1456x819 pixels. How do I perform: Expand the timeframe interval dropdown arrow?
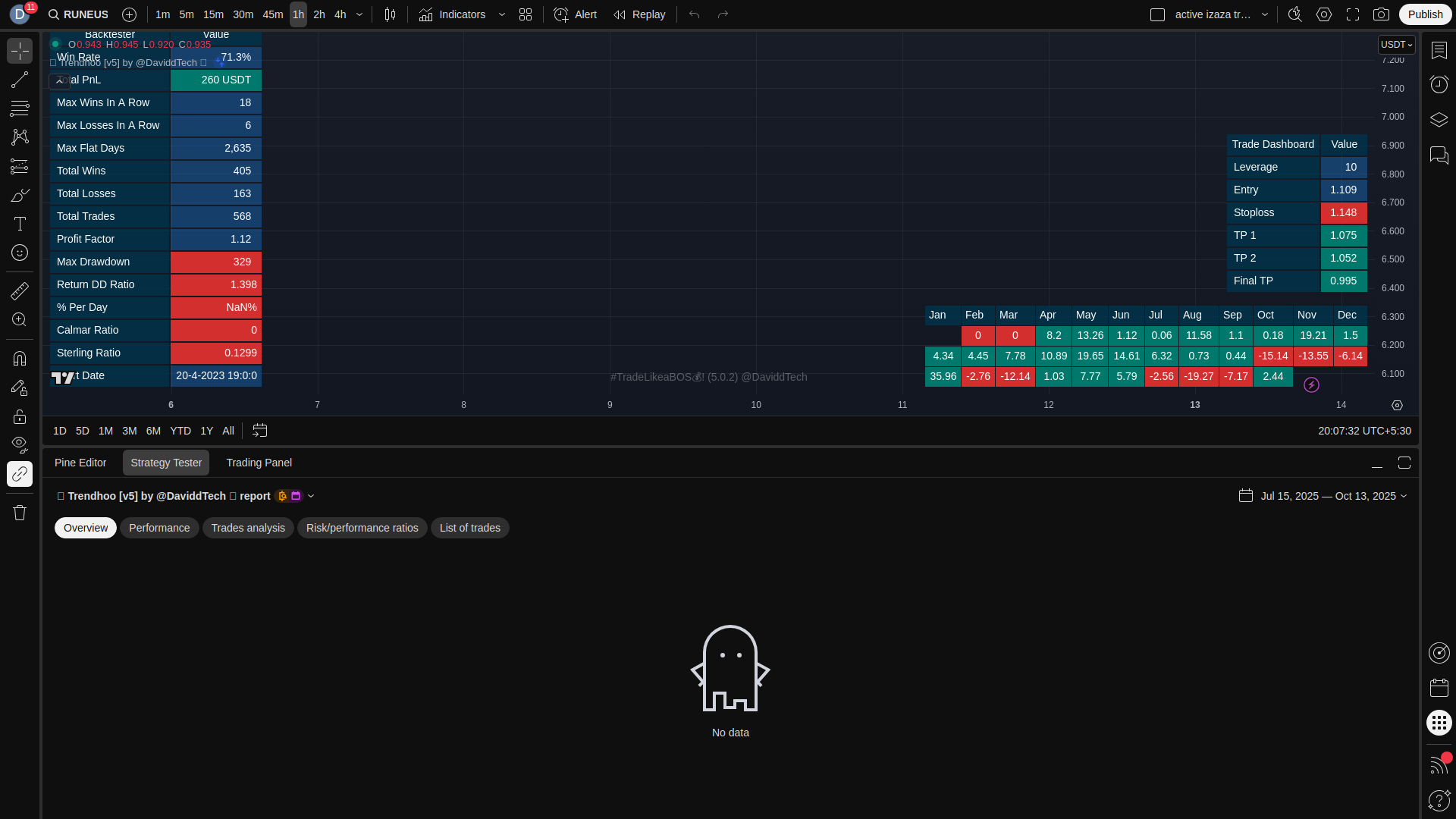pyautogui.click(x=359, y=14)
